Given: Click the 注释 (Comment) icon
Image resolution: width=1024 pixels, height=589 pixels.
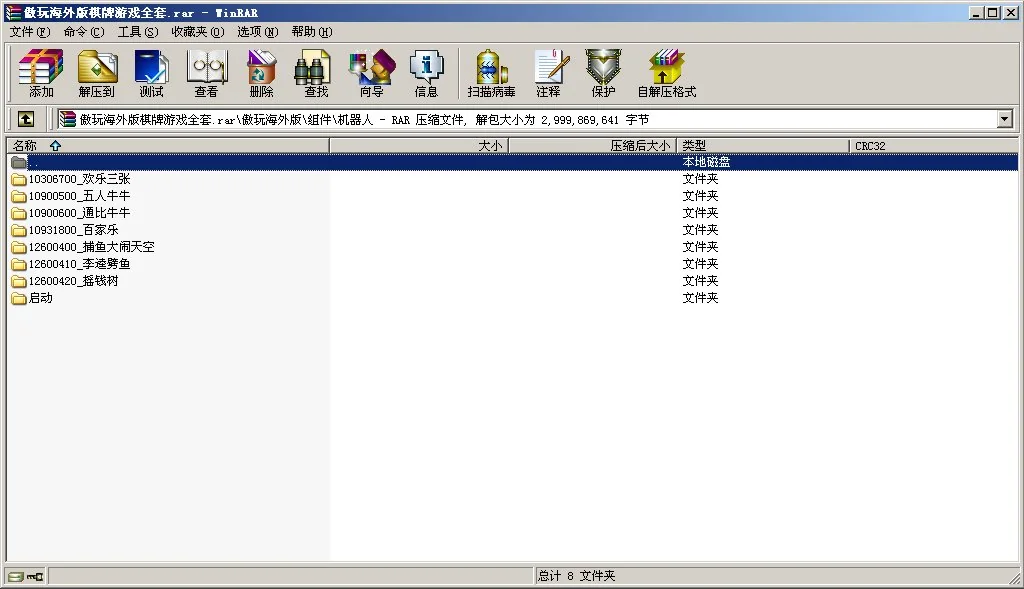Looking at the screenshot, I should click(x=551, y=73).
